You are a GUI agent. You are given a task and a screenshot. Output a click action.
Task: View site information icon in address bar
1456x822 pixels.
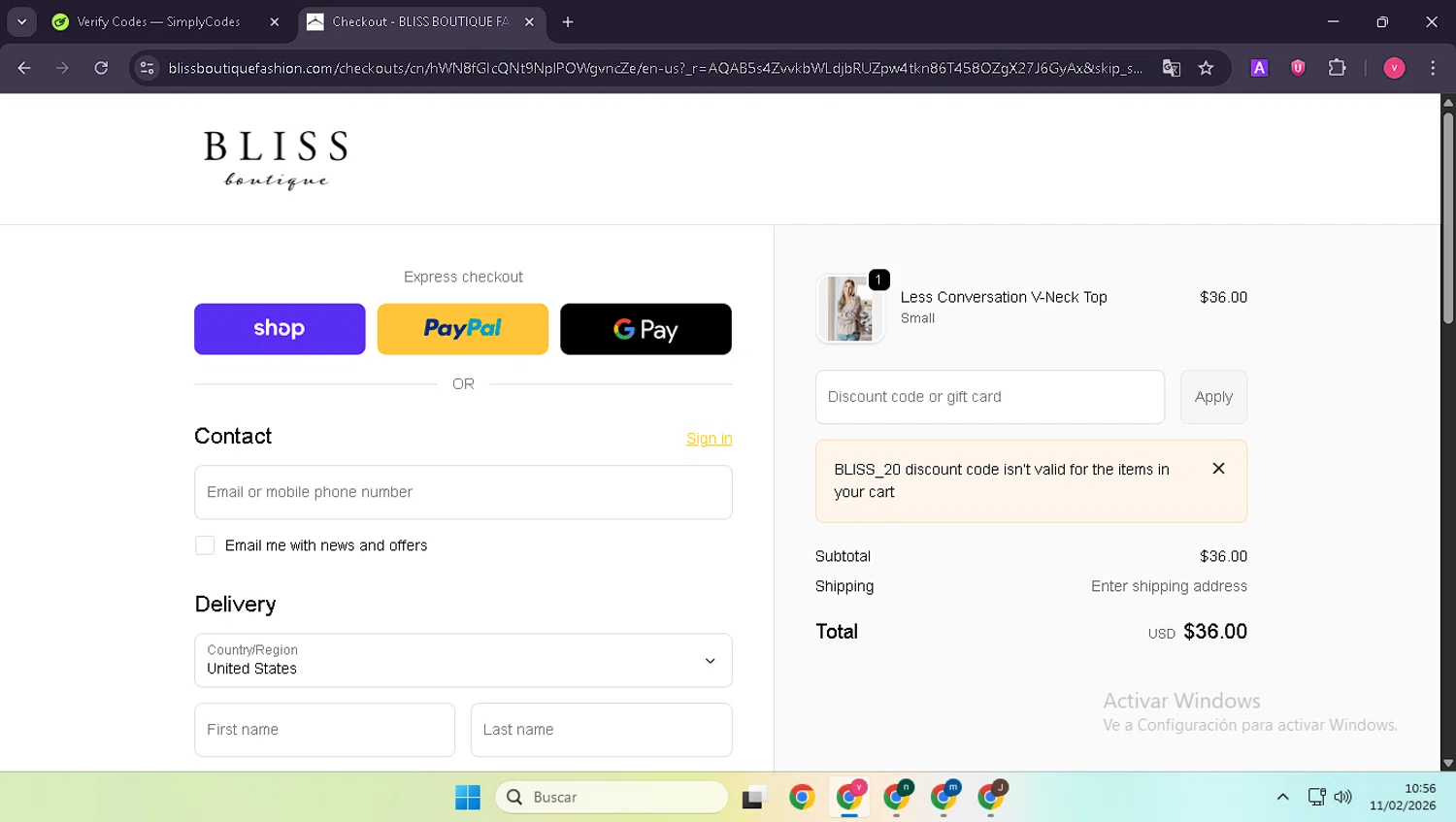[x=147, y=68]
